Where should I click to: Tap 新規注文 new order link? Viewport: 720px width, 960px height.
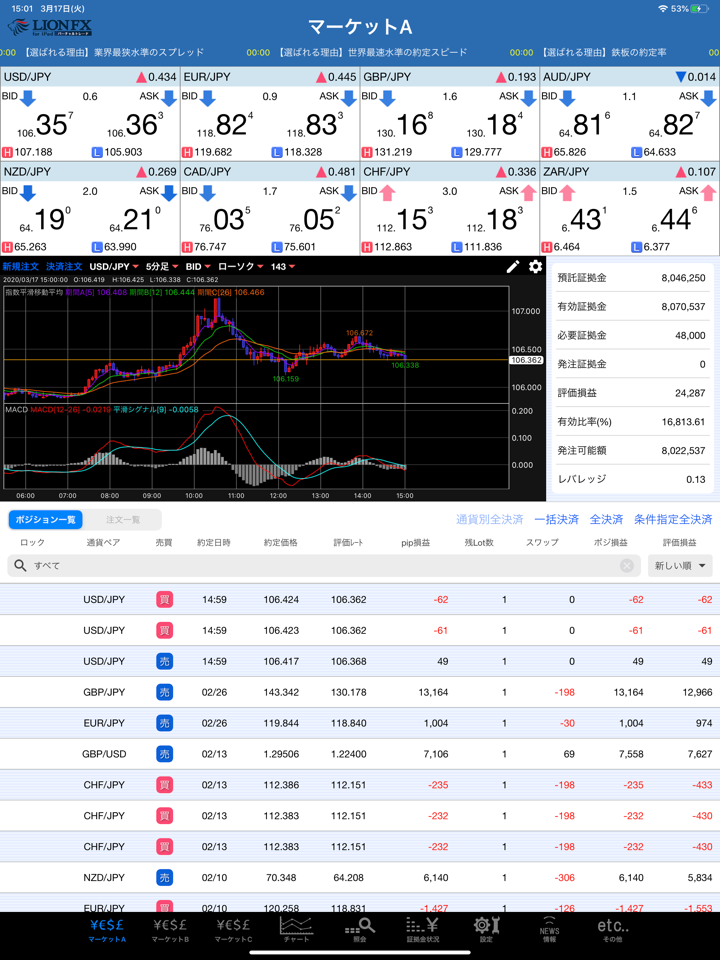pos(19,267)
